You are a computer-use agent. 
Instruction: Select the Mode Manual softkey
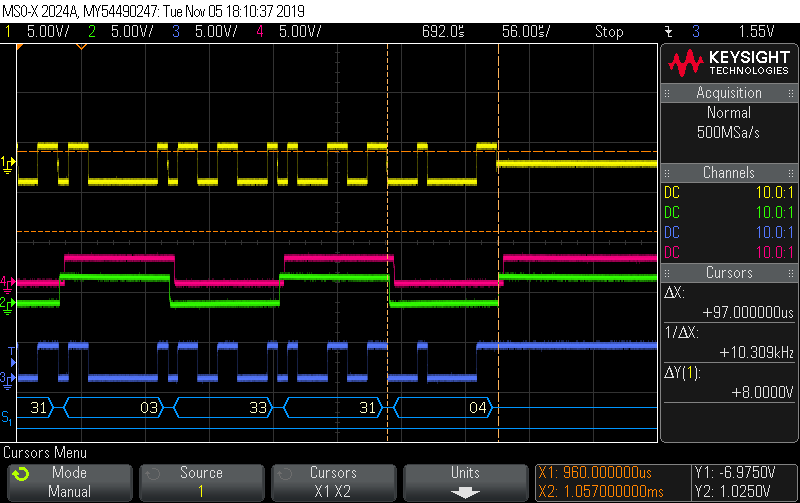[x=70, y=482]
